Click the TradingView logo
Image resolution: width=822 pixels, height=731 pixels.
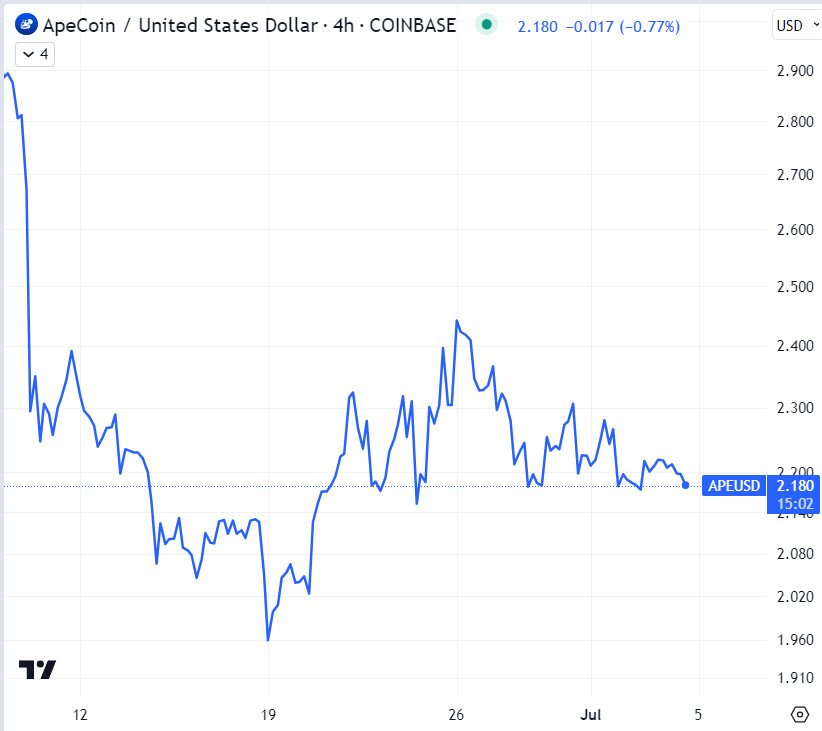coord(37,670)
